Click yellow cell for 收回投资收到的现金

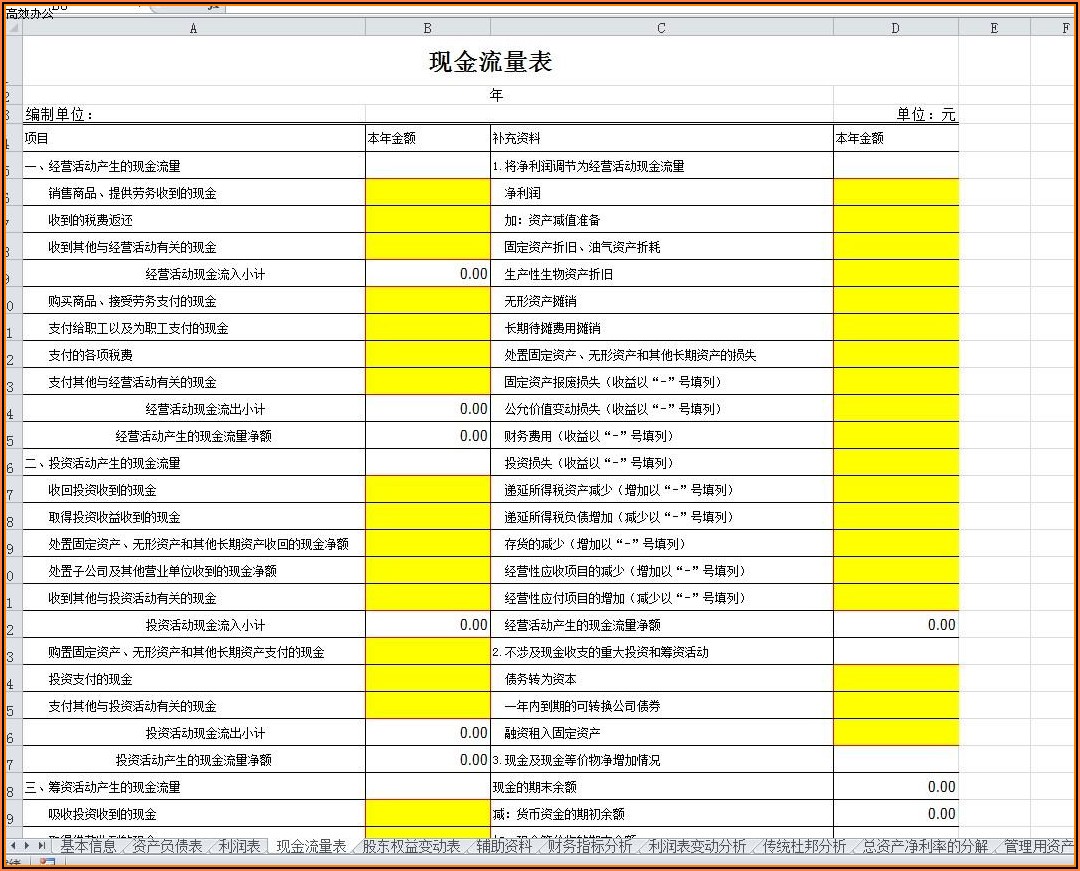coord(427,490)
